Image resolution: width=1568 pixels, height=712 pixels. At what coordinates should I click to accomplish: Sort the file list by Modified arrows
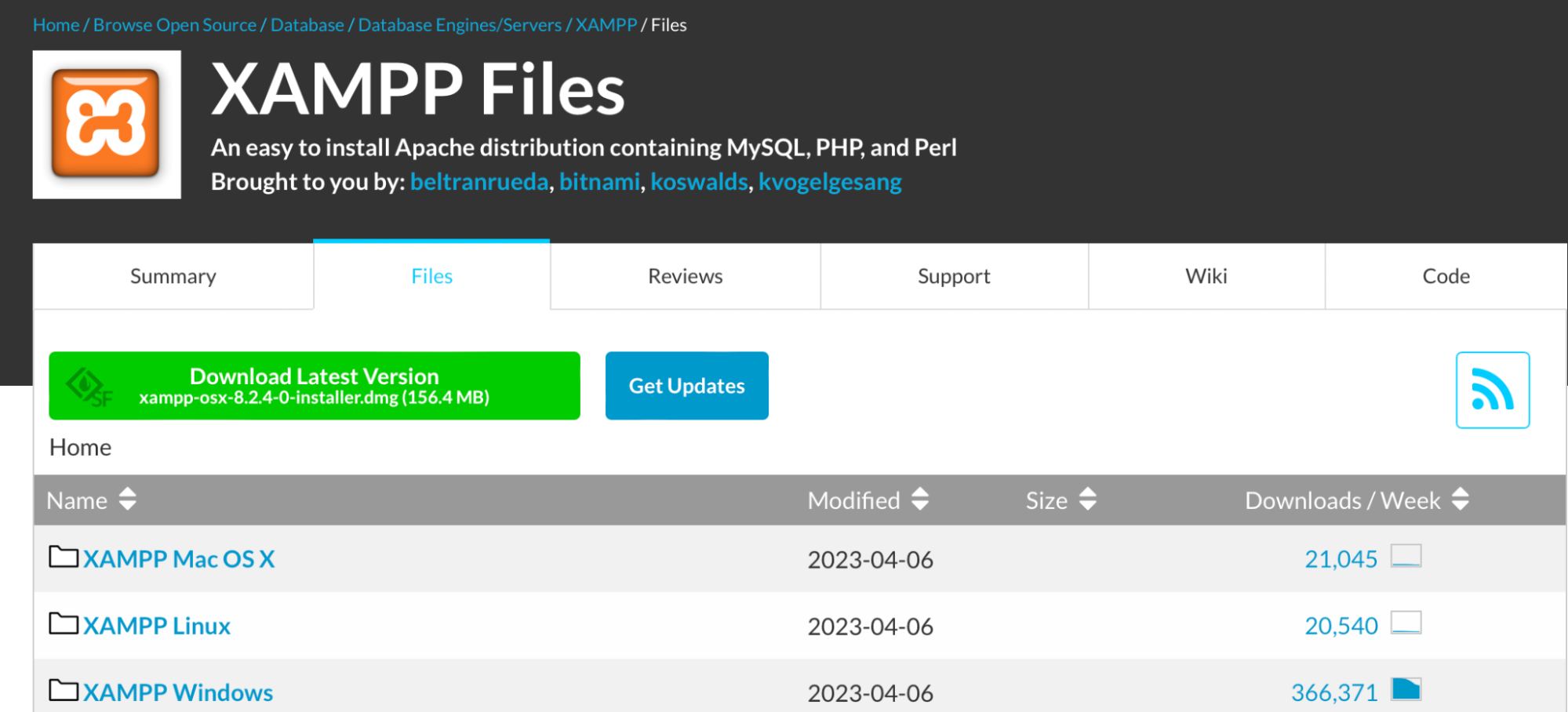(920, 499)
